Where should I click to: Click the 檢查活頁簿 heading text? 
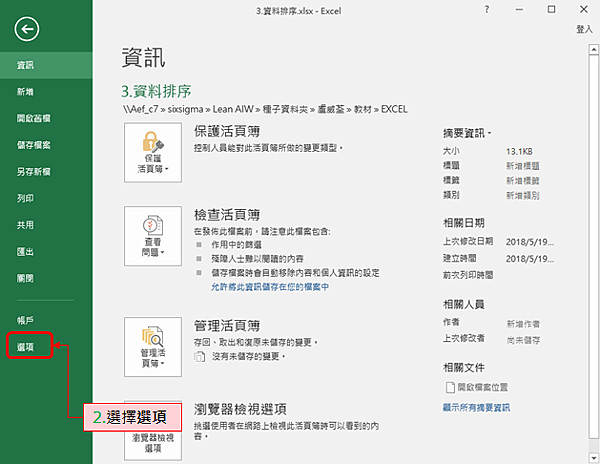[227, 215]
